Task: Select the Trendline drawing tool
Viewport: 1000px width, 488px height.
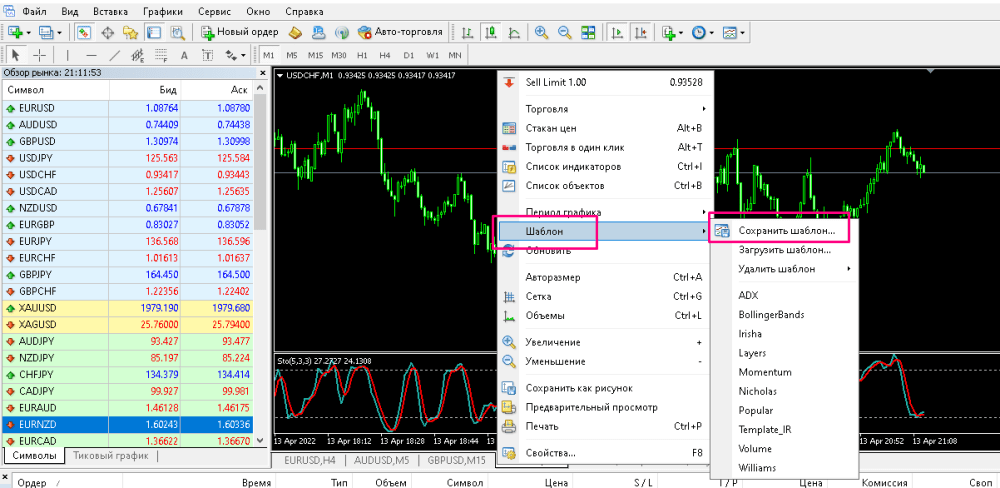Action: (115, 55)
